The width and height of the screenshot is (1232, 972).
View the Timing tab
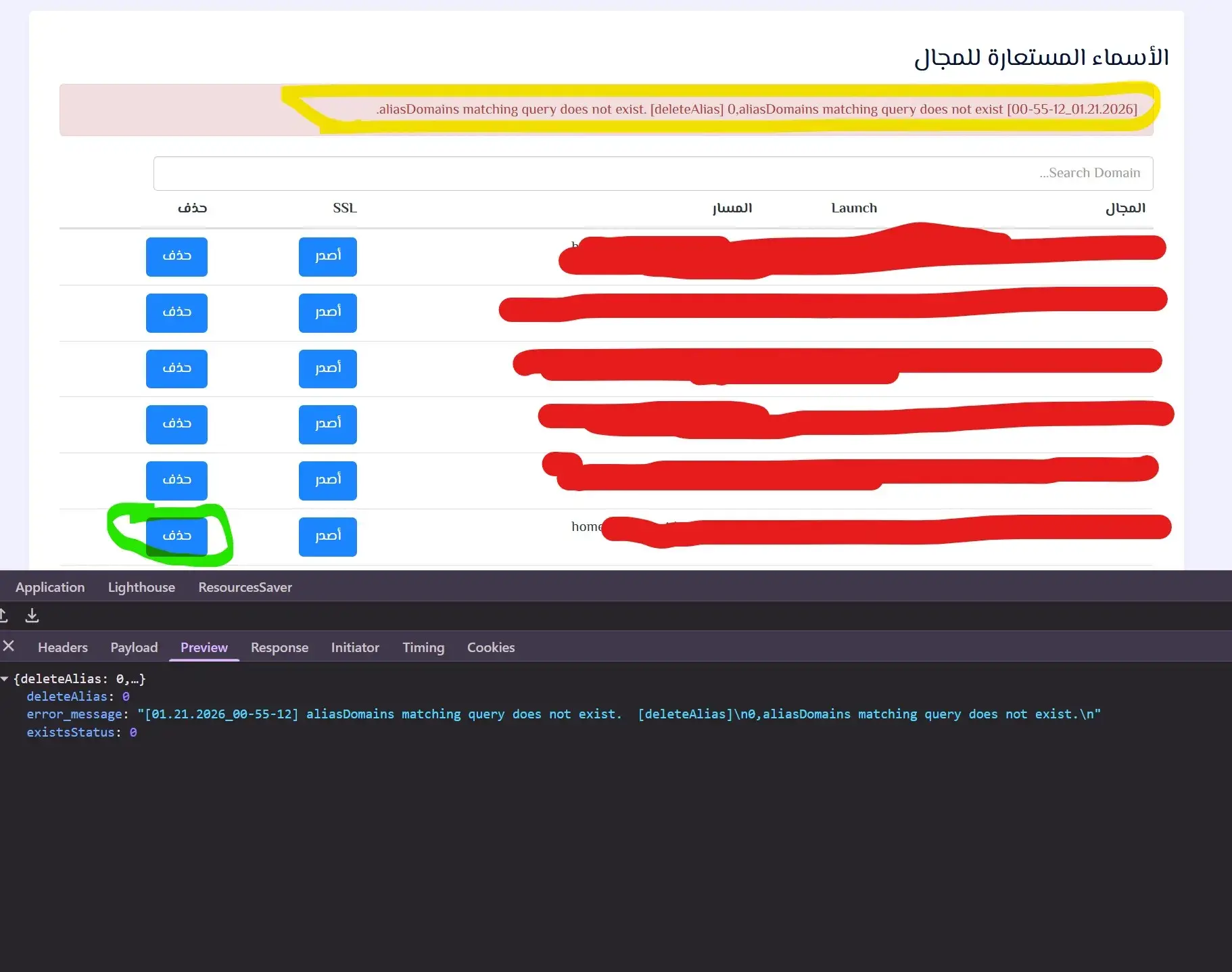tap(423, 647)
